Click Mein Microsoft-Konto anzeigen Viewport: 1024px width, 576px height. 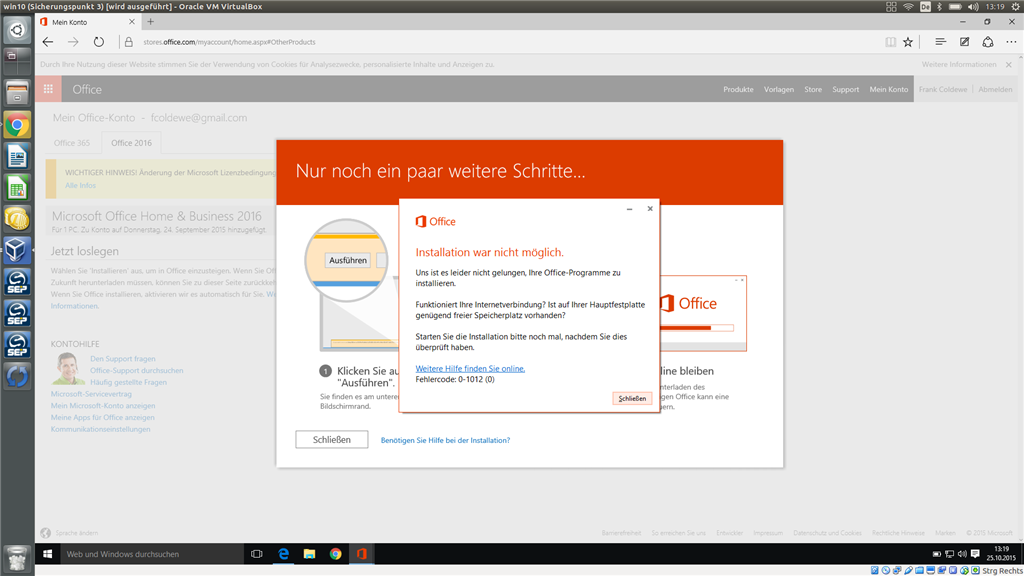(103, 406)
